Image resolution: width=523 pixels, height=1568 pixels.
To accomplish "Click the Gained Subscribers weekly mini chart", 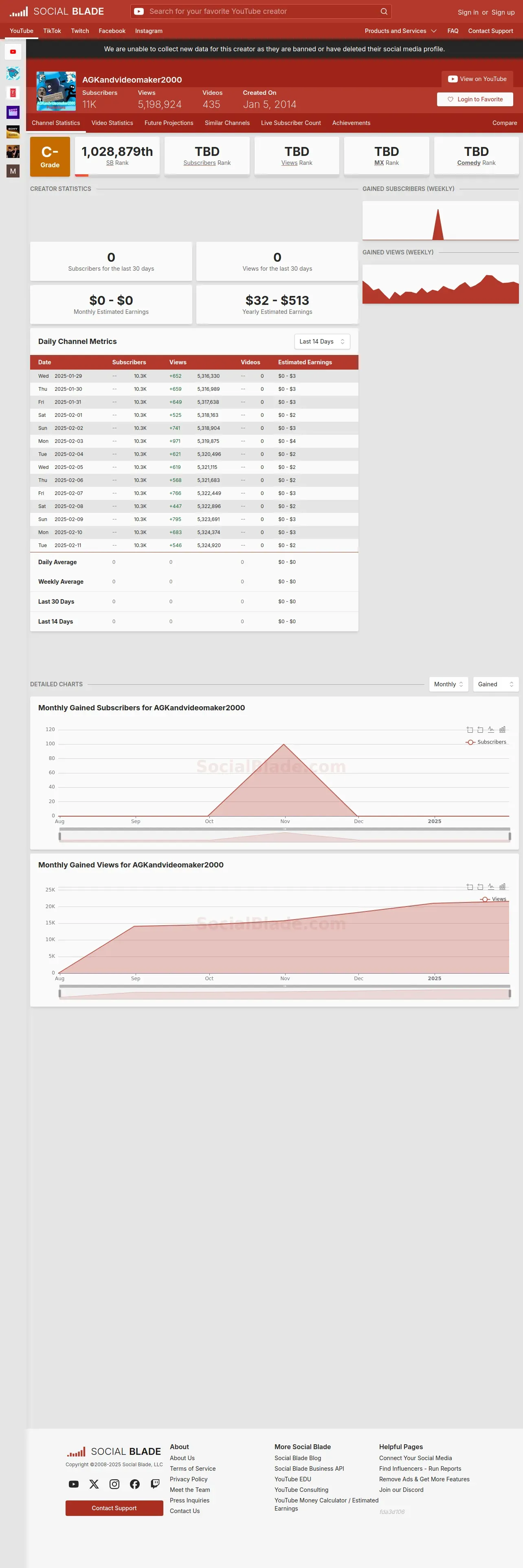I will pyautogui.click(x=440, y=220).
